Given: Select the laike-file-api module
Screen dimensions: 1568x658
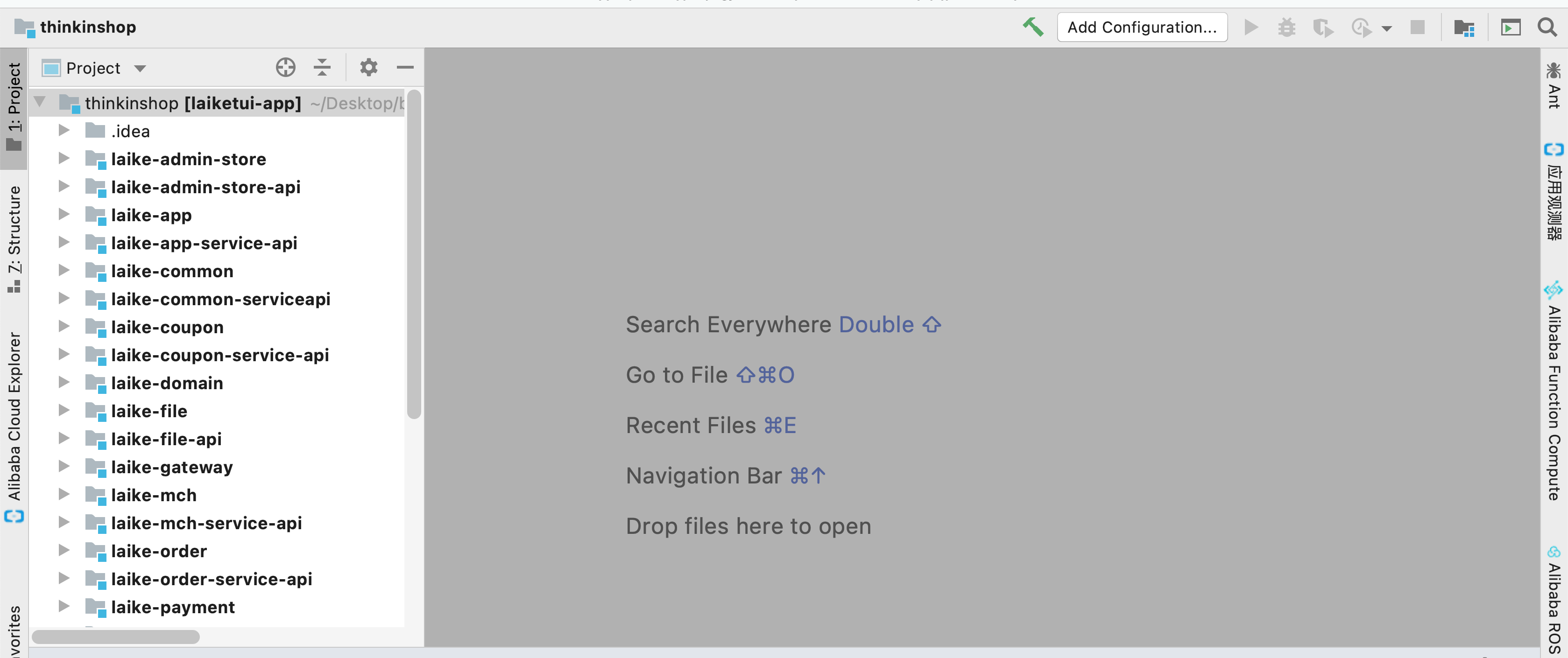Looking at the screenshot, I should tap(166, 439).
